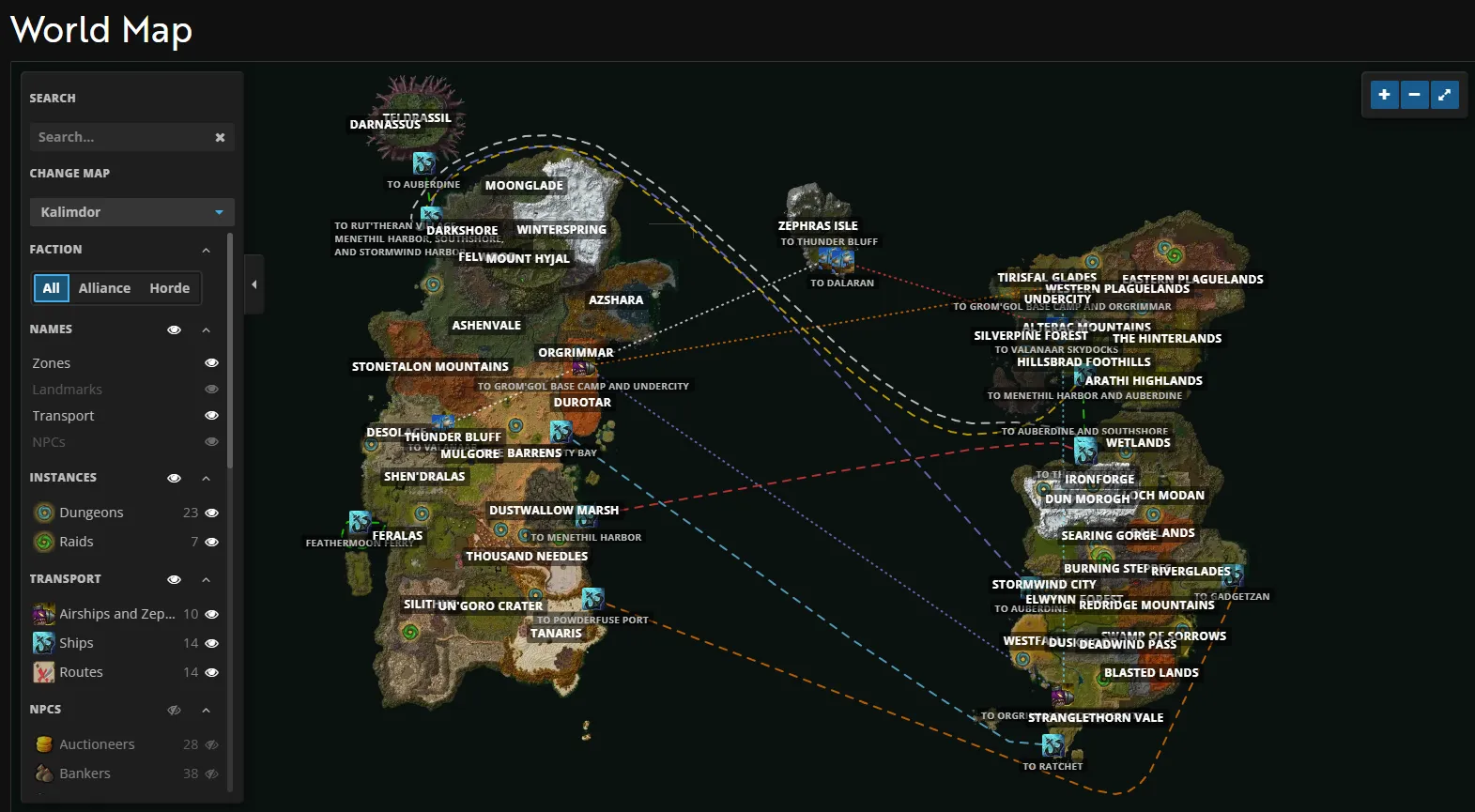
Task: Show NPCs names
Action: pyautogui.click(x=211, y=441)
